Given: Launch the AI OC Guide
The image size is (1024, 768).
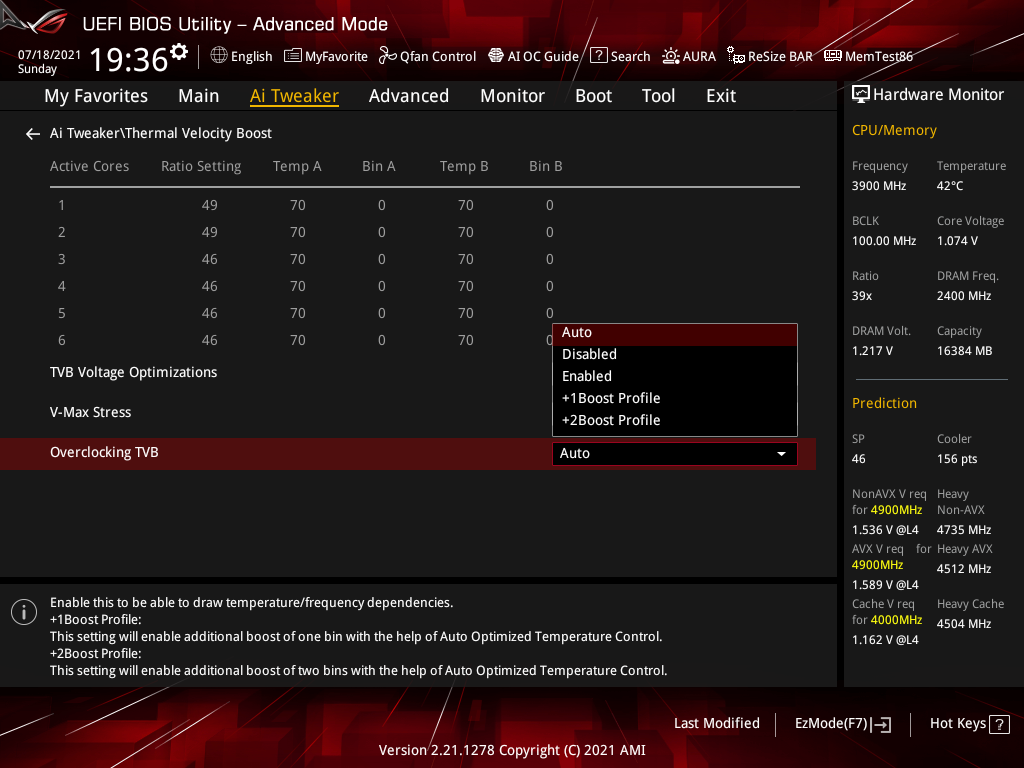Looking at the screenshot, I should 533,56.
